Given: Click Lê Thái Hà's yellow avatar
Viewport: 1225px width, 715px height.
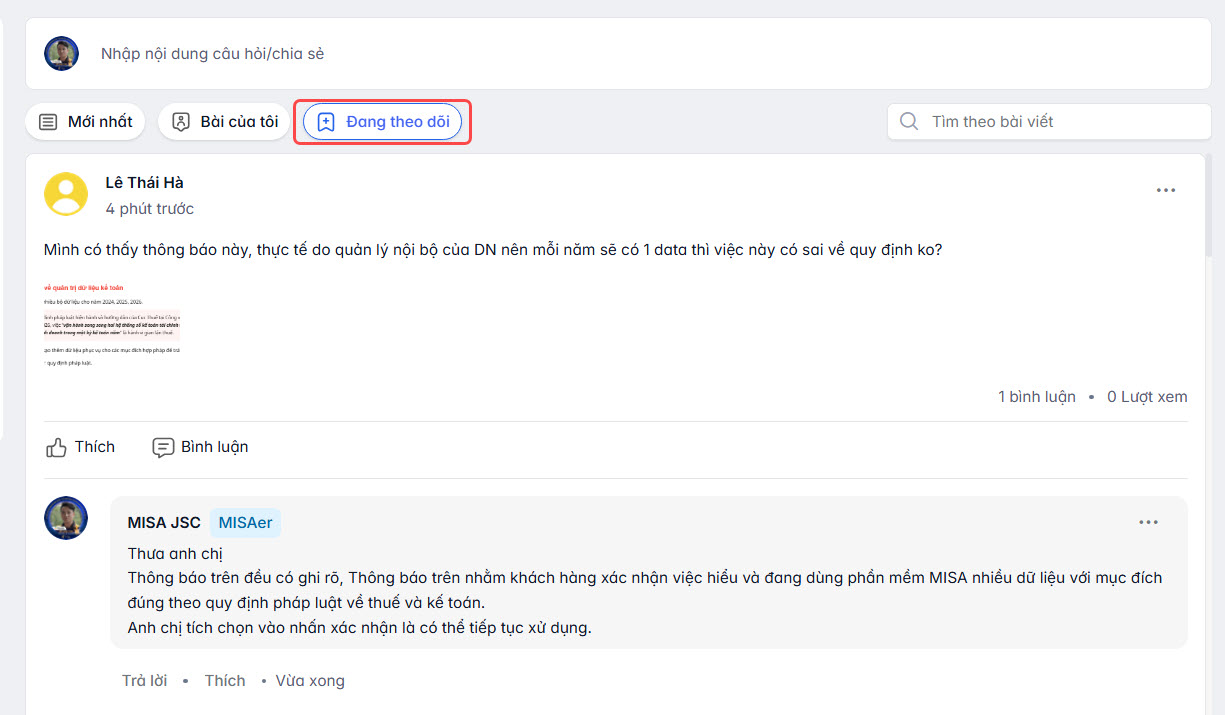Looking at the screenshot, I should tap(66, 194).
